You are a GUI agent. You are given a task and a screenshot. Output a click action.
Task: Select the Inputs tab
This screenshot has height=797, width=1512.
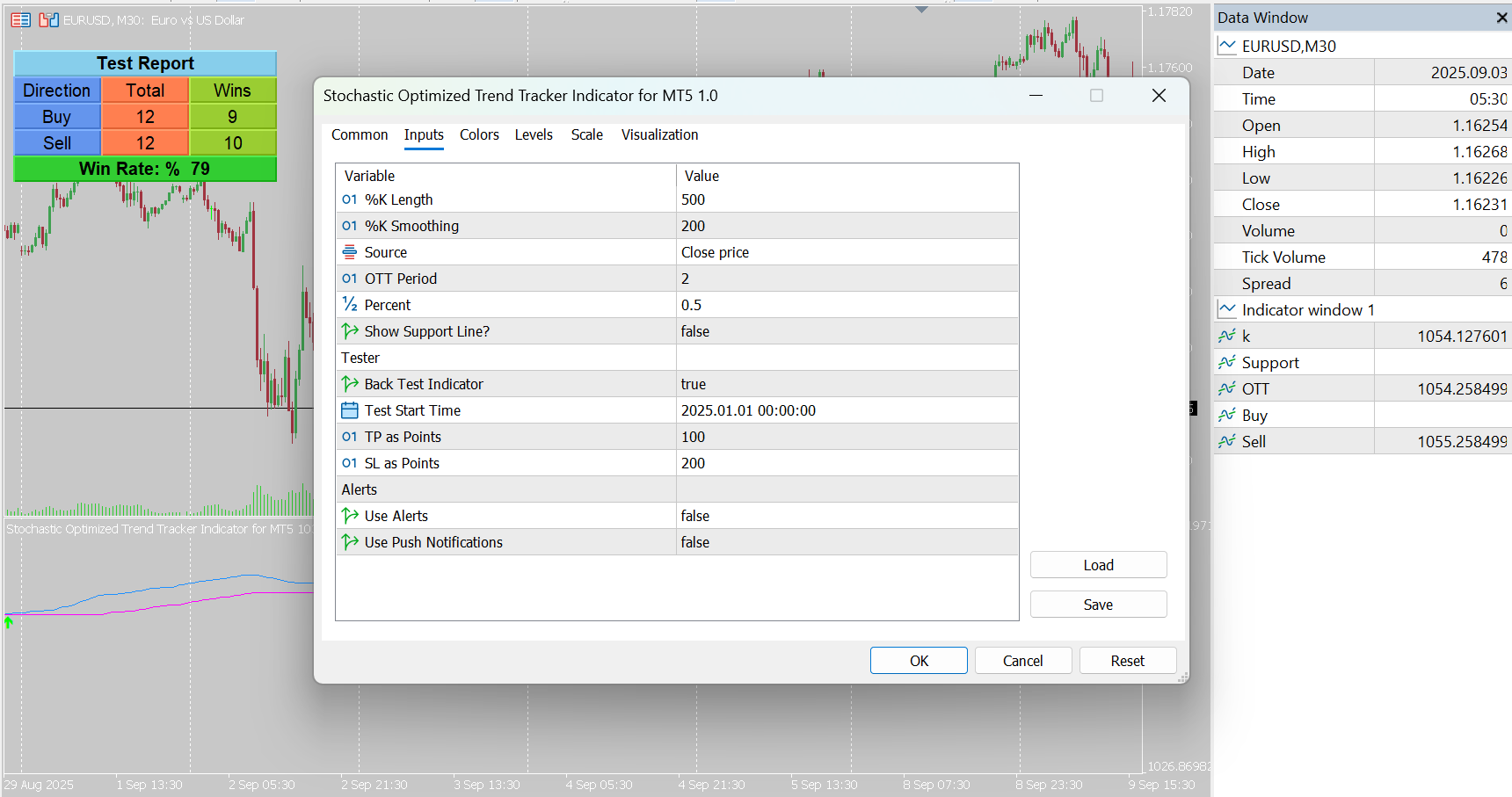tap(424, 134)
